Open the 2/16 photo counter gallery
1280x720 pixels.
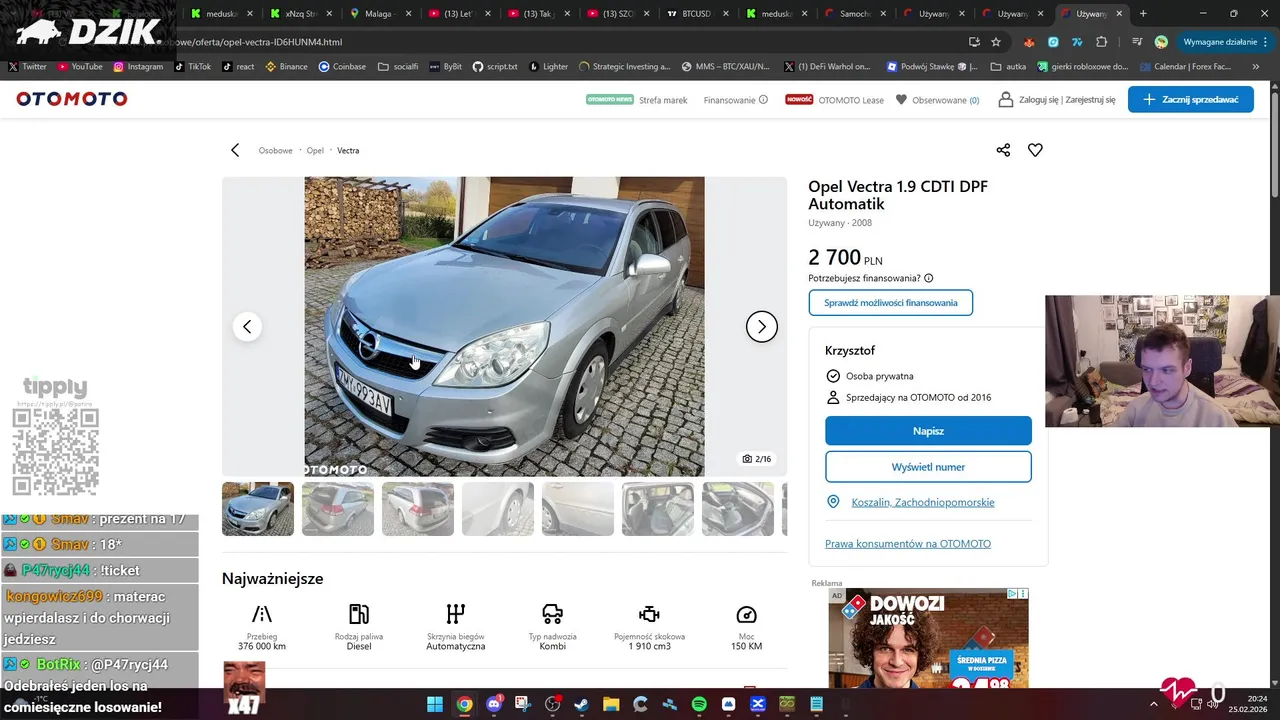tap(757, 459)
